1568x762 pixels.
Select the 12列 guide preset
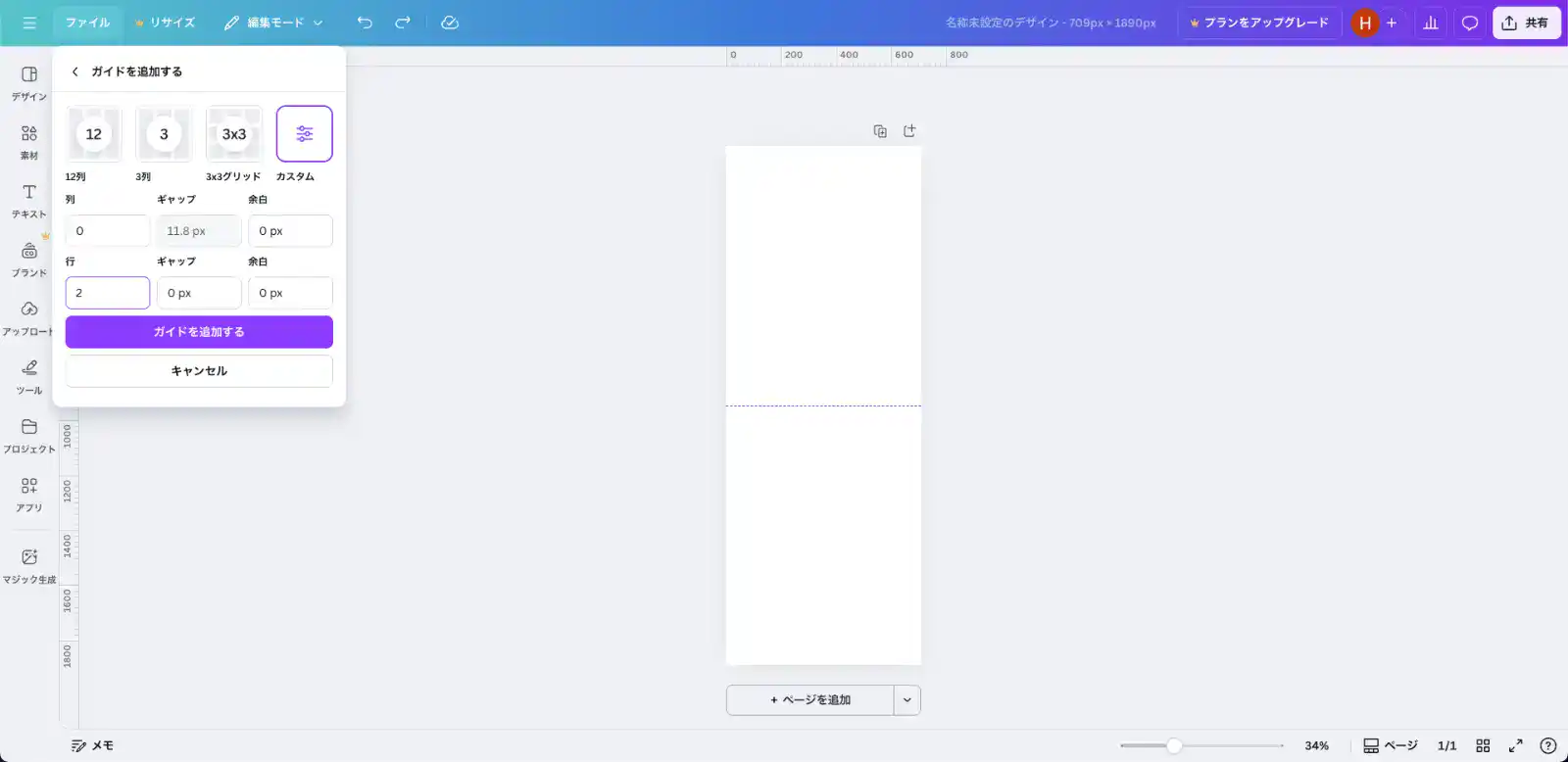tap(94, 134)
